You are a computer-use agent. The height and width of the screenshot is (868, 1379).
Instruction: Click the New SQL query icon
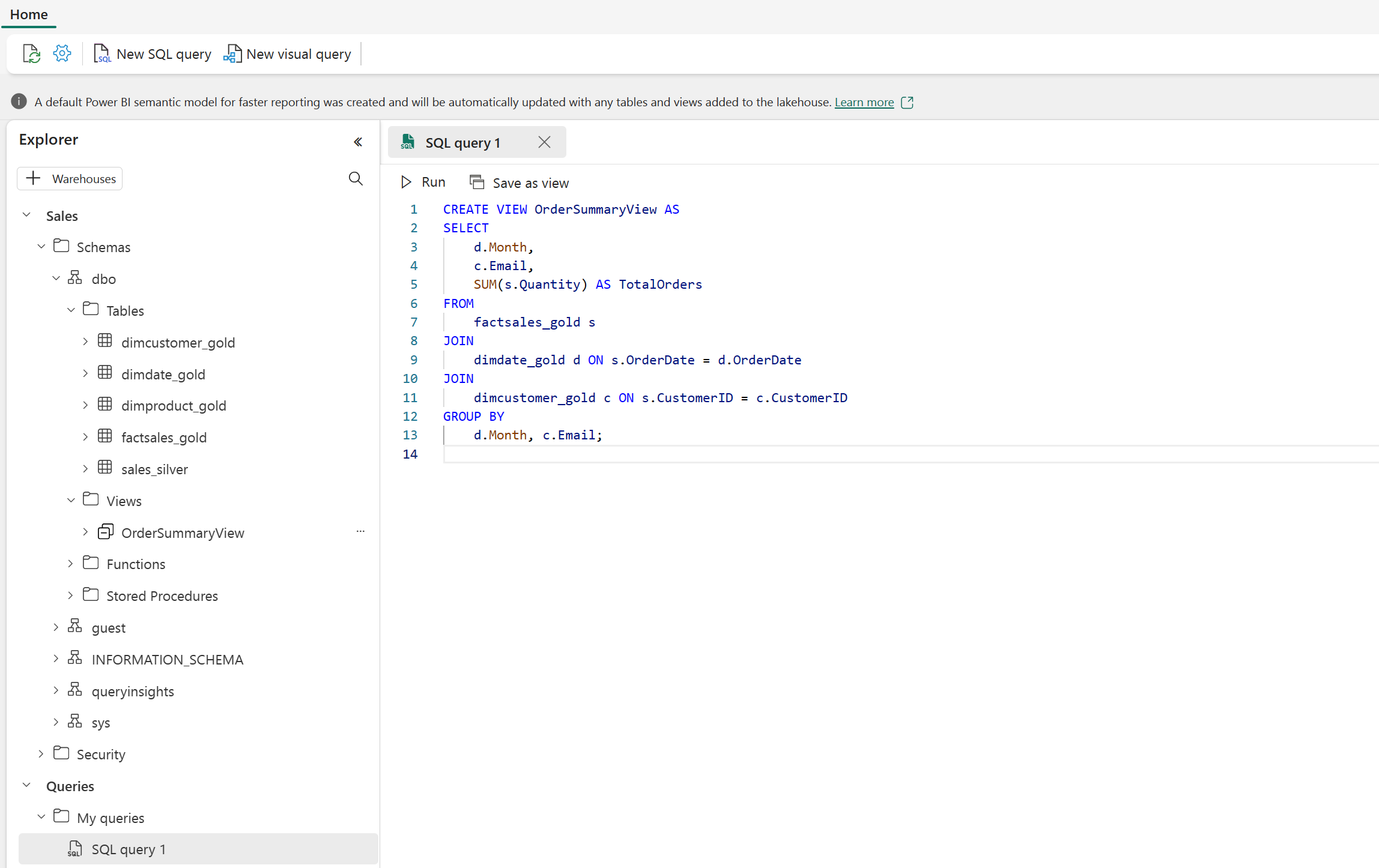[101, 54]
